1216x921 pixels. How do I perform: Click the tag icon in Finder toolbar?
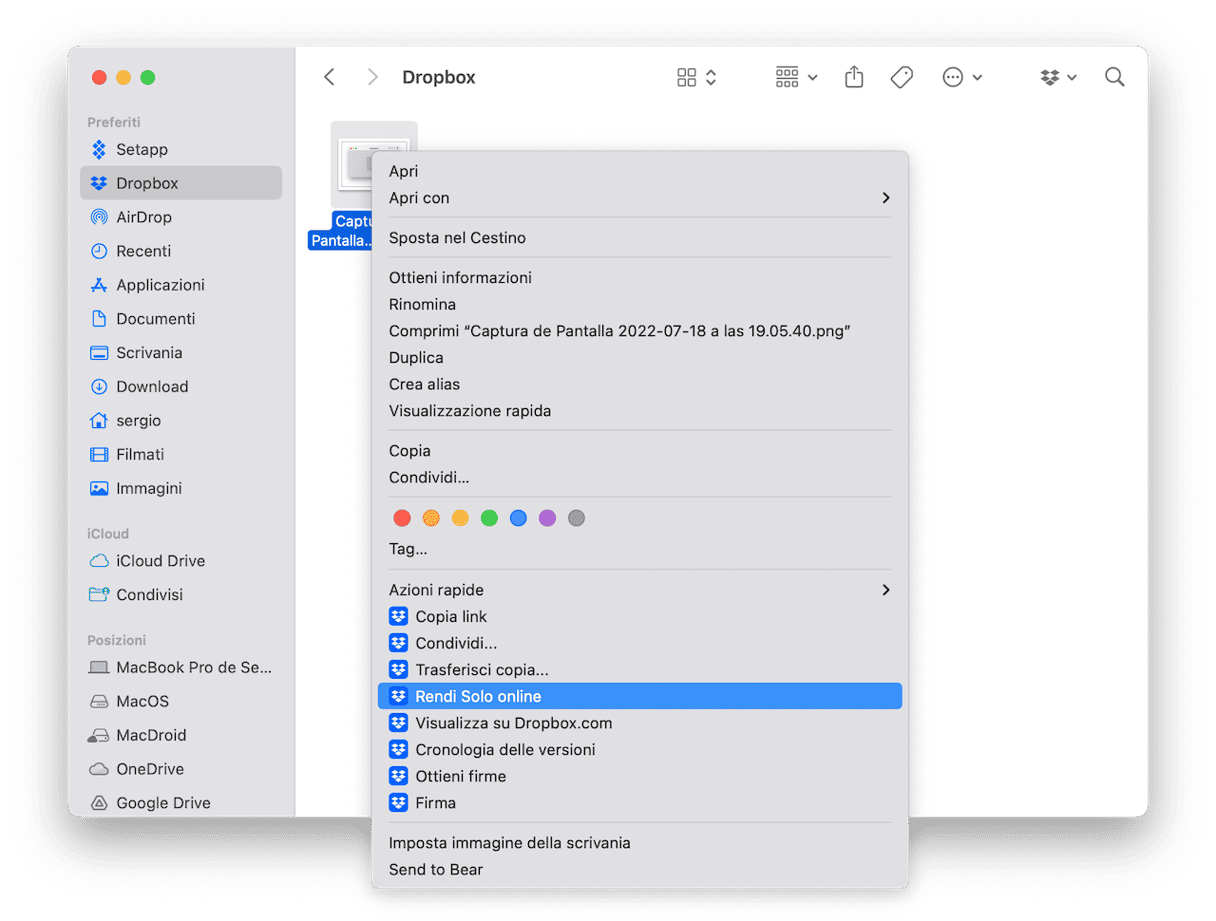pos(901,77)
